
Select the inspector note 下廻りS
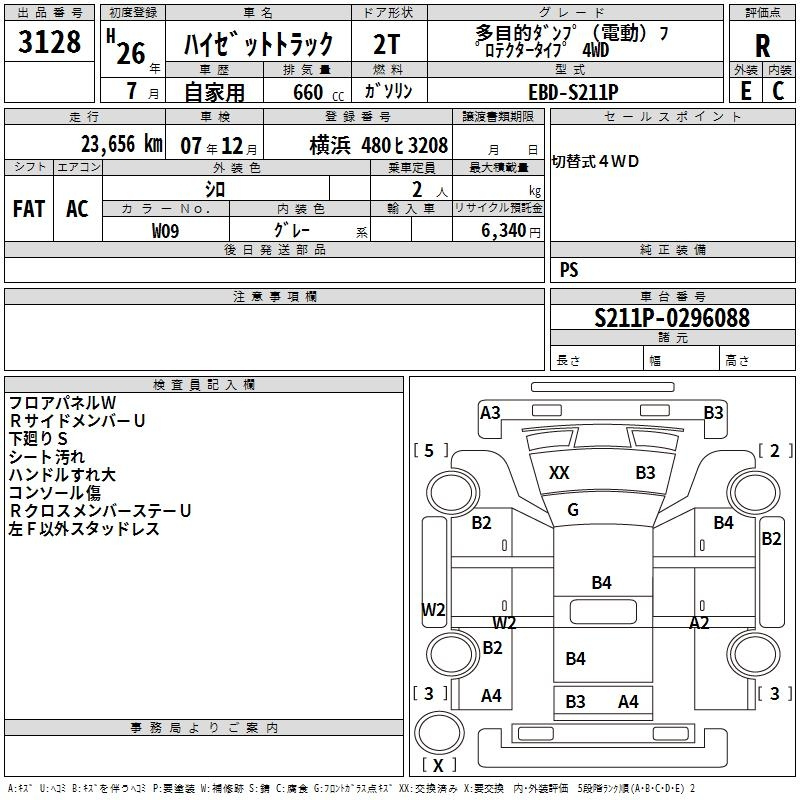(x=38, y=439)
